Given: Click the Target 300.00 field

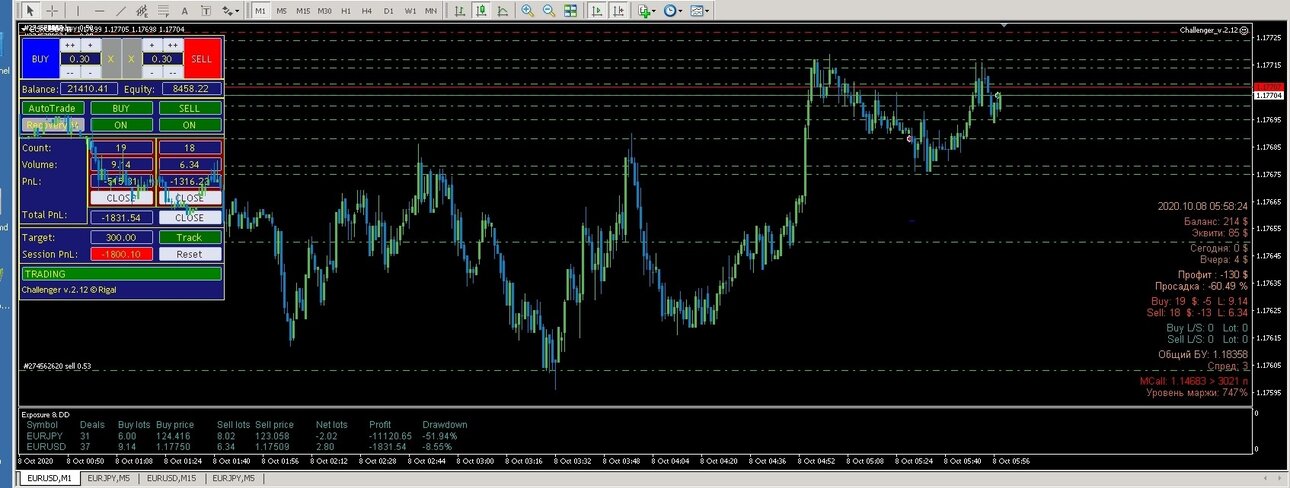Looking at the screenshot, I should coord(121,238).
